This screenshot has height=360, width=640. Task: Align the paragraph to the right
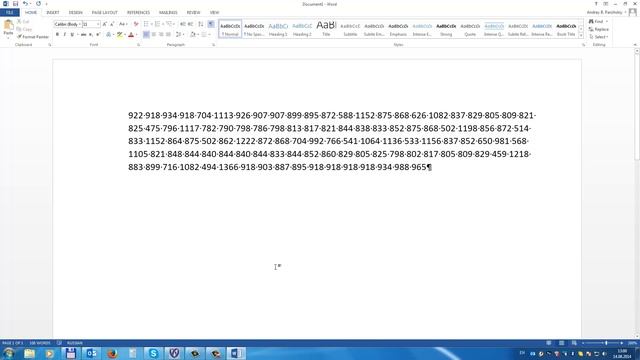[x=161, y=35]
